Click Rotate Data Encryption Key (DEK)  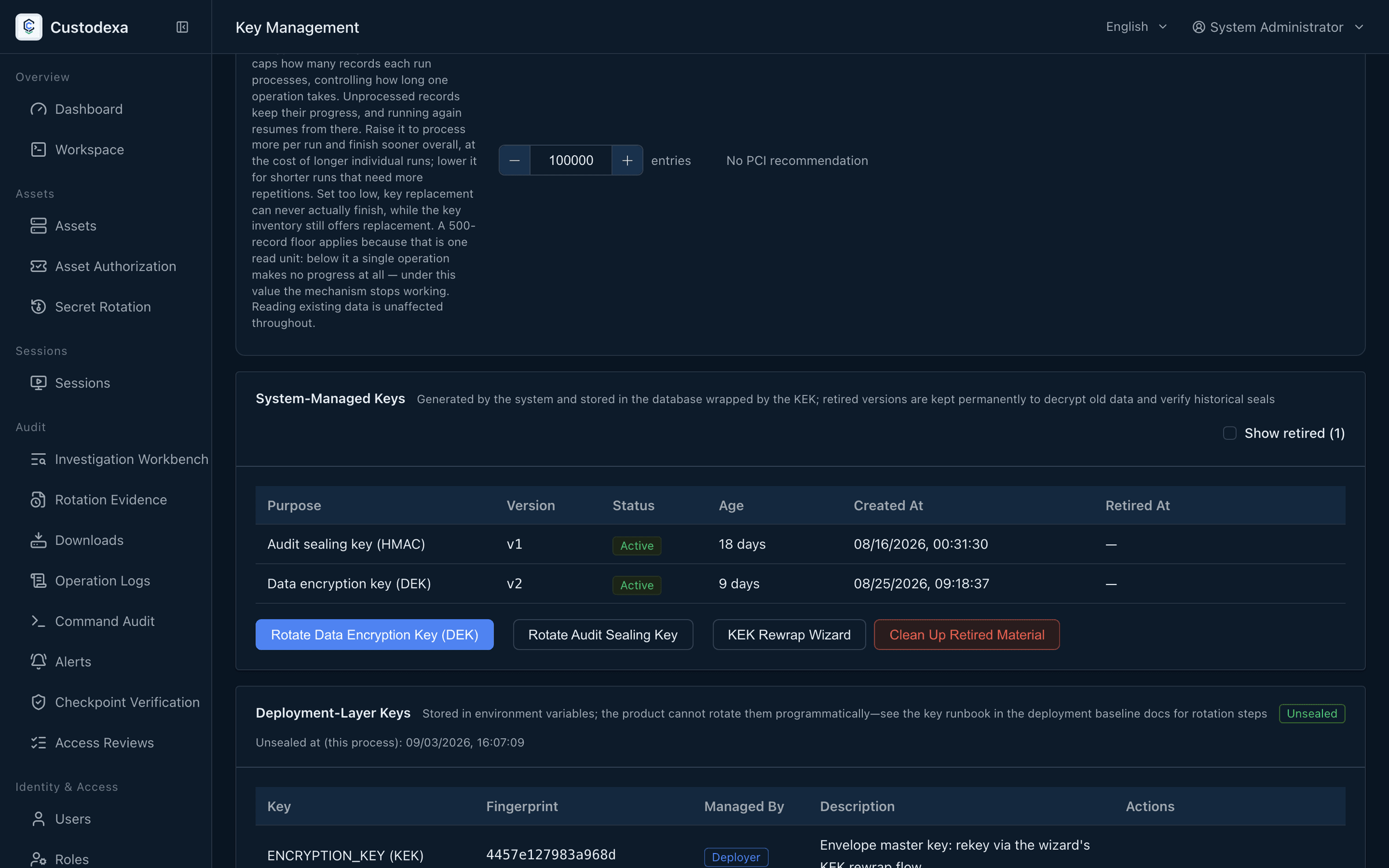[x=374, y=635]
